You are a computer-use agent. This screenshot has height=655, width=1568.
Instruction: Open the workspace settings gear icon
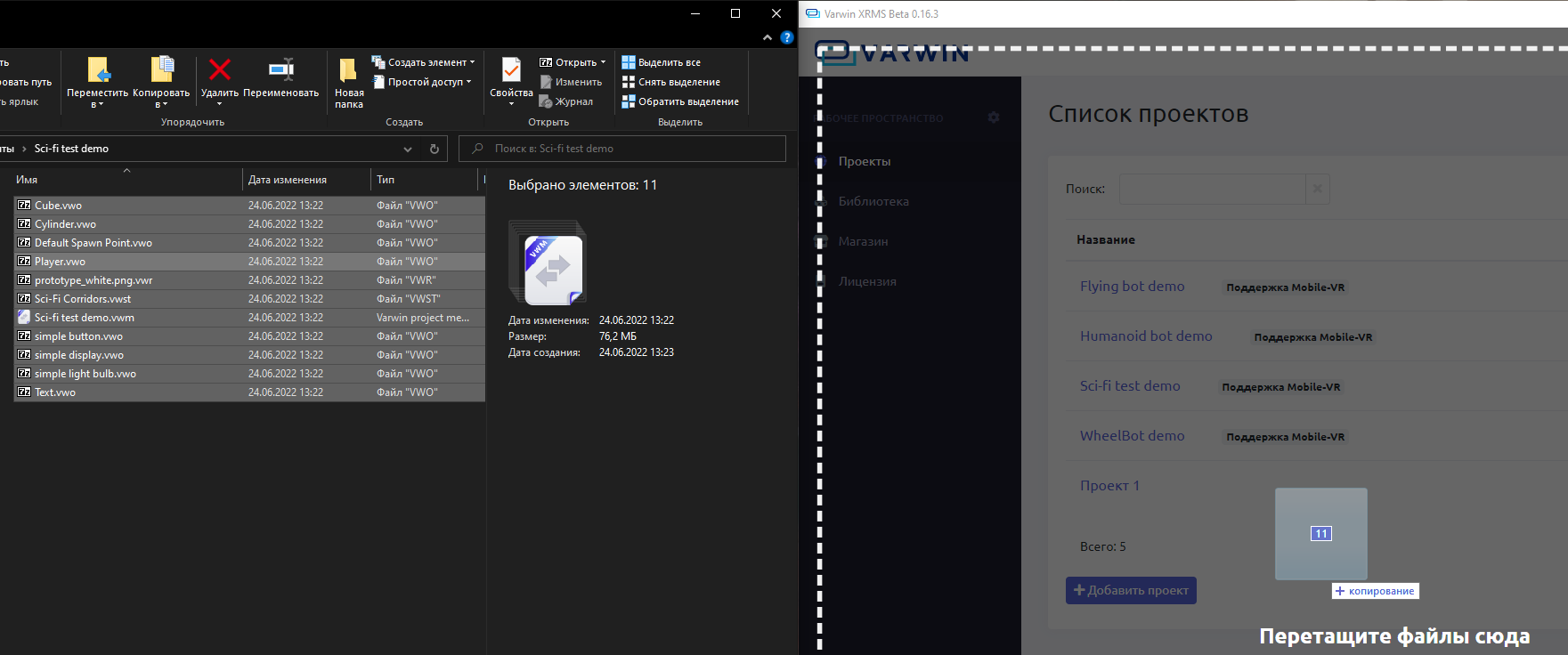tap(994, 117)
